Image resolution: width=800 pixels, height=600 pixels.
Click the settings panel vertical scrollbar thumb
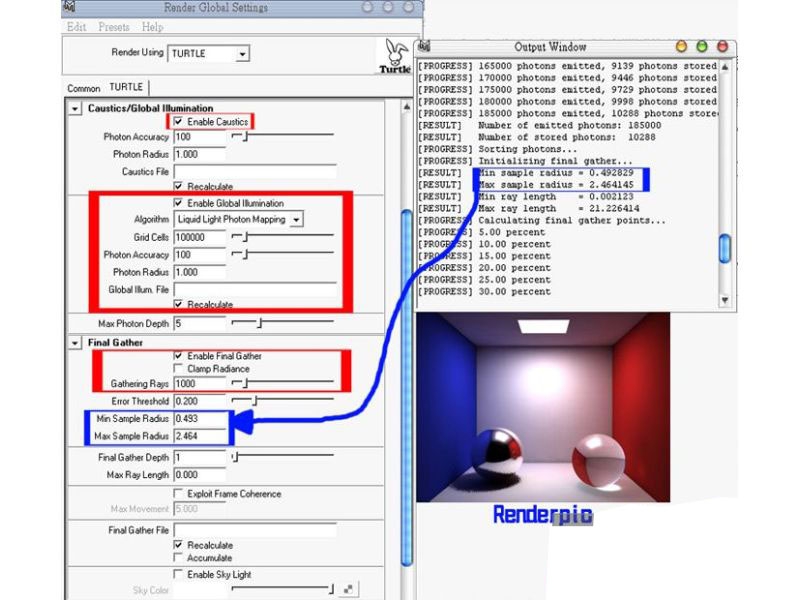[x=407, y=388]
